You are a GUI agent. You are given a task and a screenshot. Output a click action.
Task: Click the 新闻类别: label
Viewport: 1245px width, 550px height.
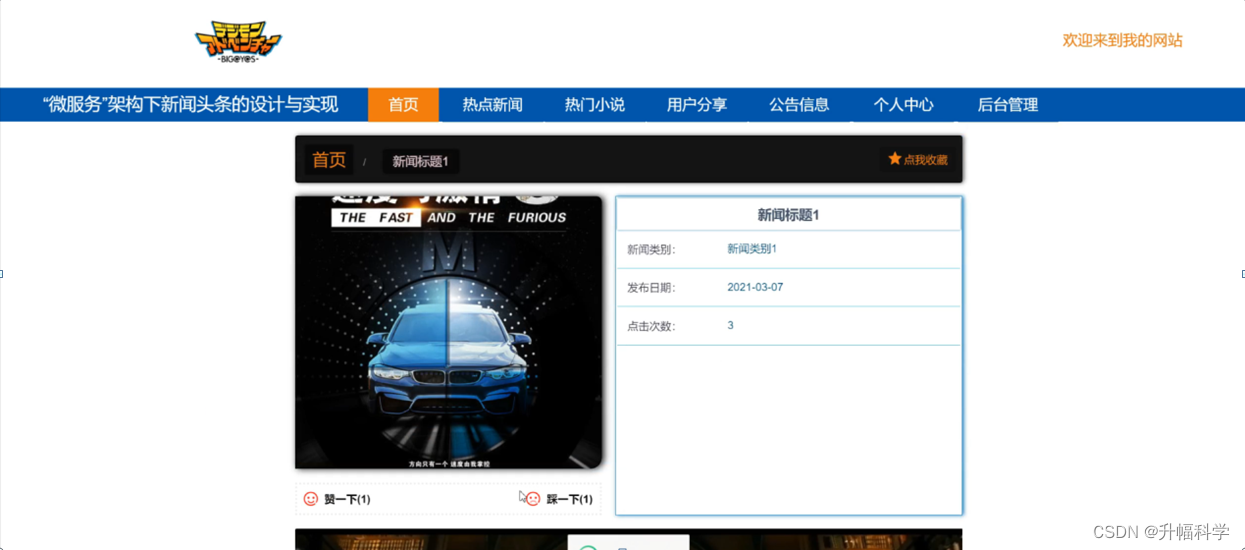pos(651,250)
